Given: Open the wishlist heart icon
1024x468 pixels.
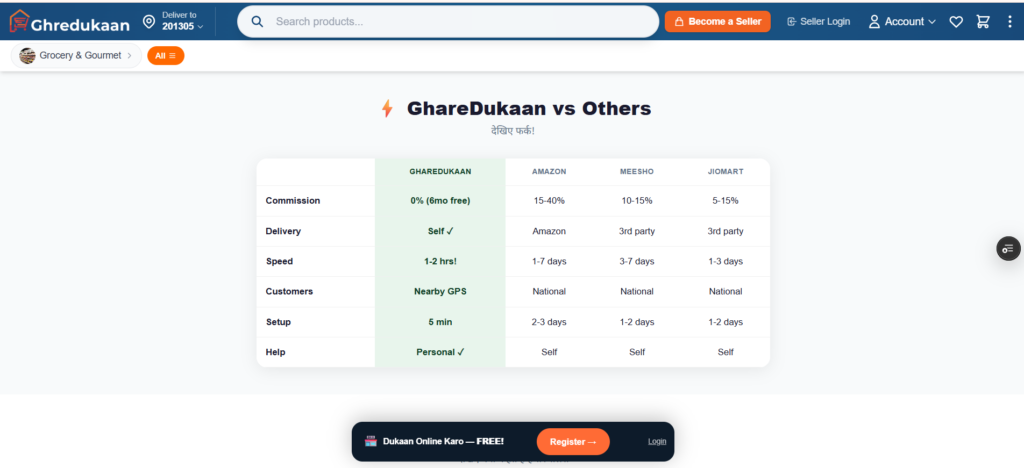Looking at the screenshot, I should pyautogui.click(x=956, y=21).
